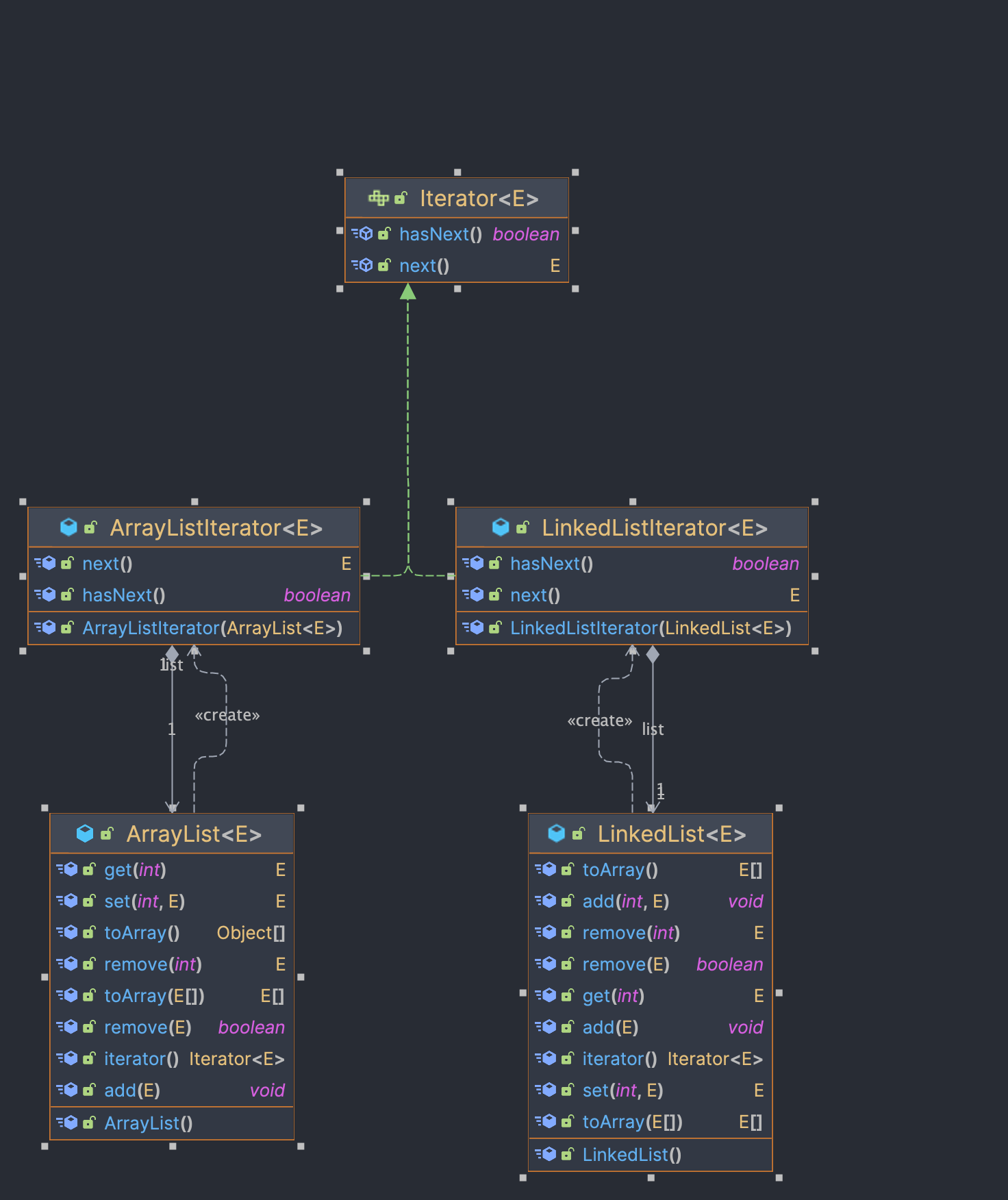Screen dimensions: 1008x1200
Task: Select remove(E) in LinkedList<E>
Action: coord(651,964)
